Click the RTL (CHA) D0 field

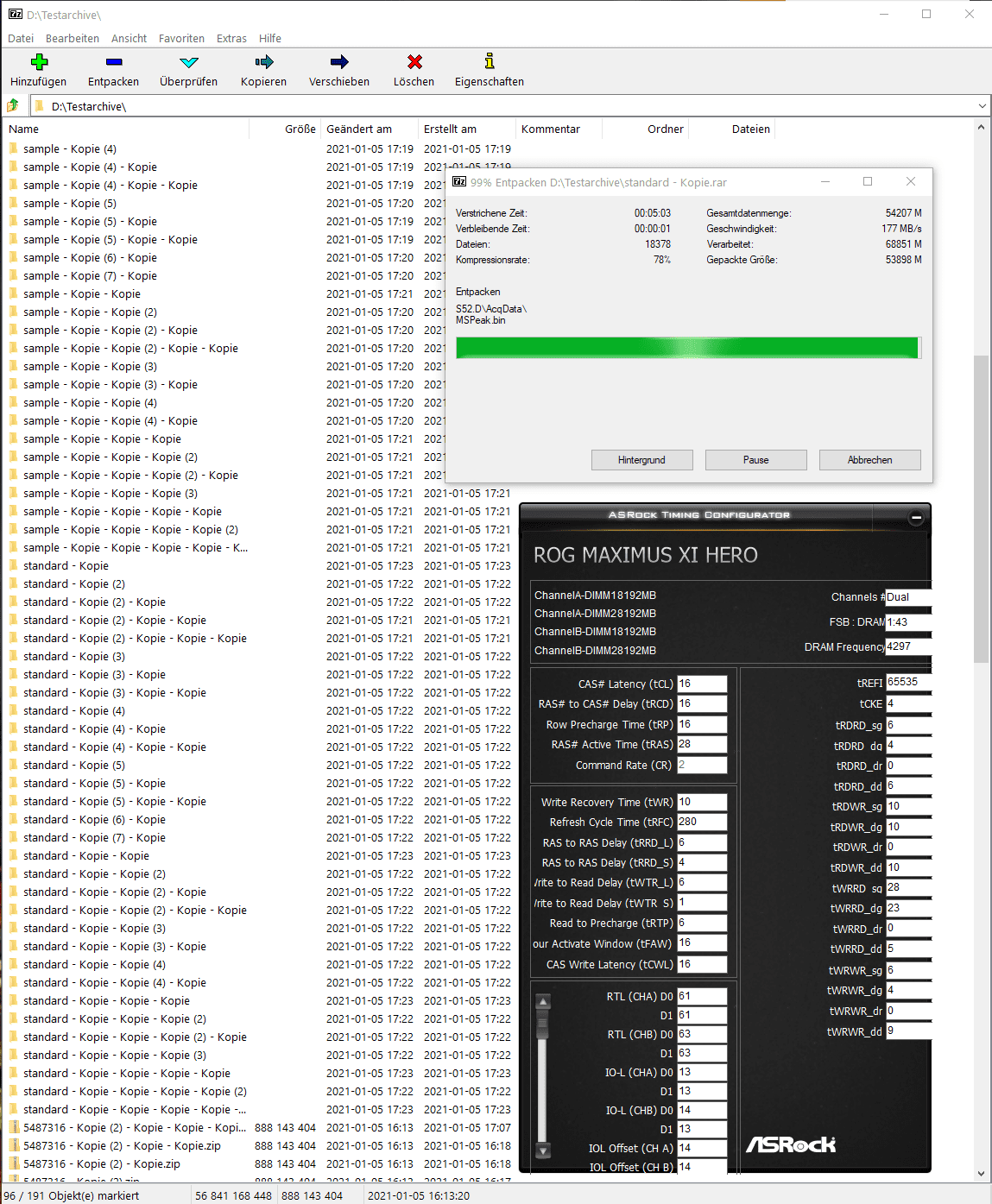click(702, 996)
